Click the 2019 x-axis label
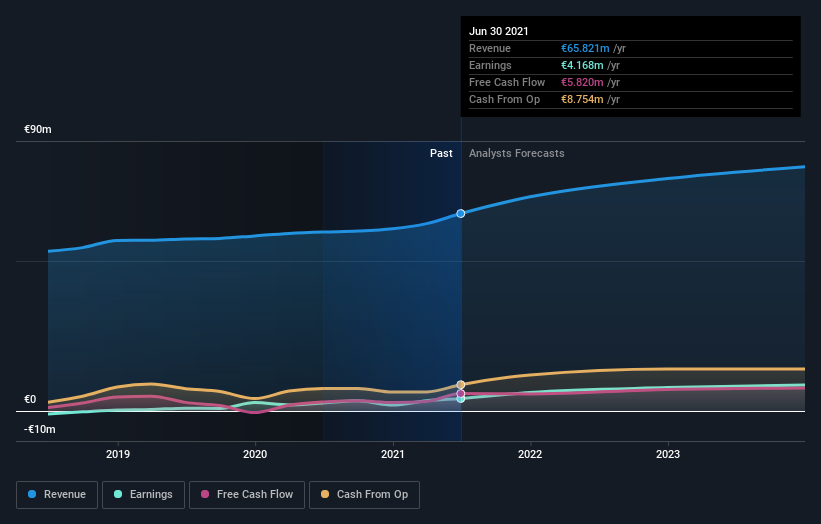The height and width of the screenshot is (524, 821). [118, 454]
